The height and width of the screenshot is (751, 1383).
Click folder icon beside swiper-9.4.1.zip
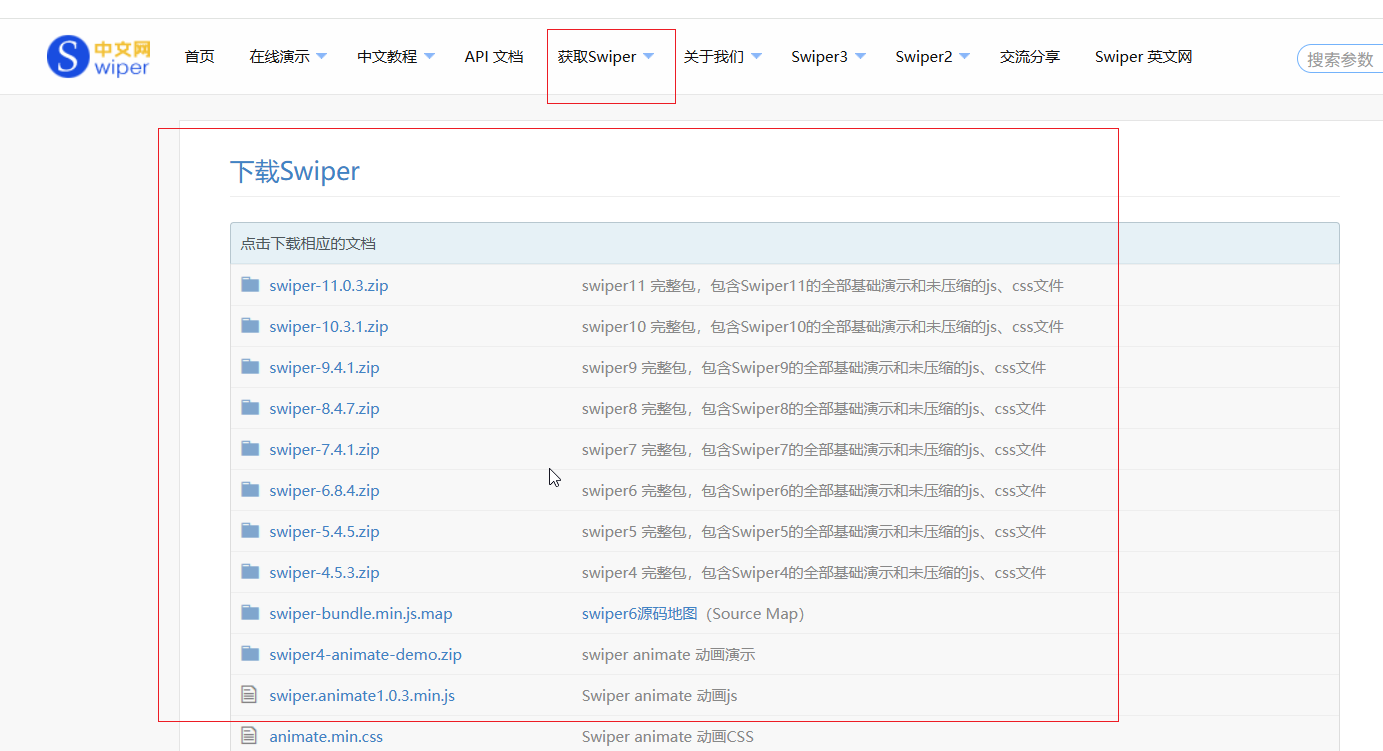click(250, 367)
